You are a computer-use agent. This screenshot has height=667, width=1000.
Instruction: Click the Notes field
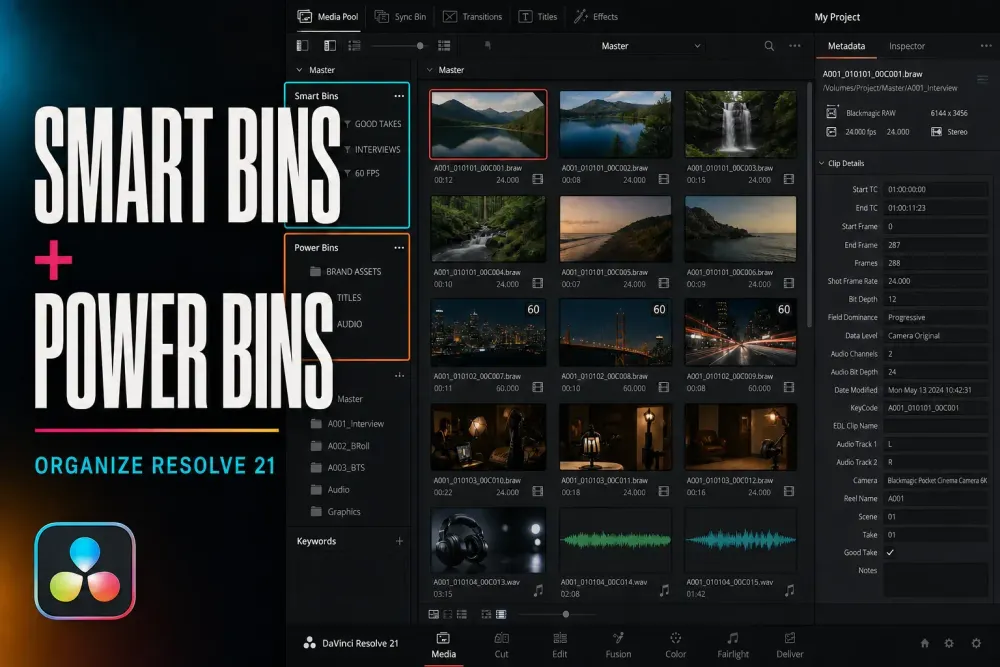point(936,580)
